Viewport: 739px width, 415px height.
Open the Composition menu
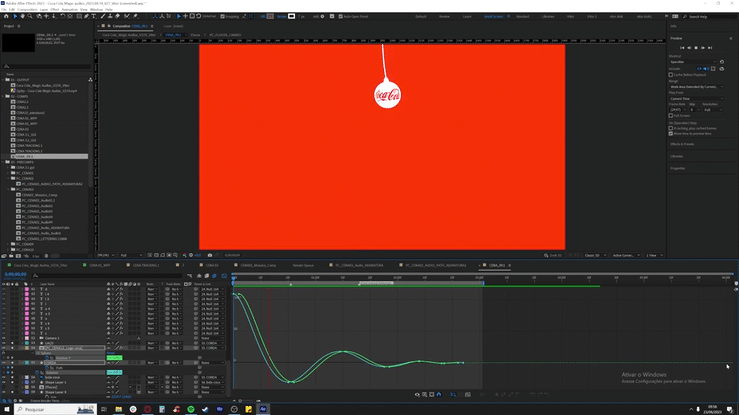(27, 9)
